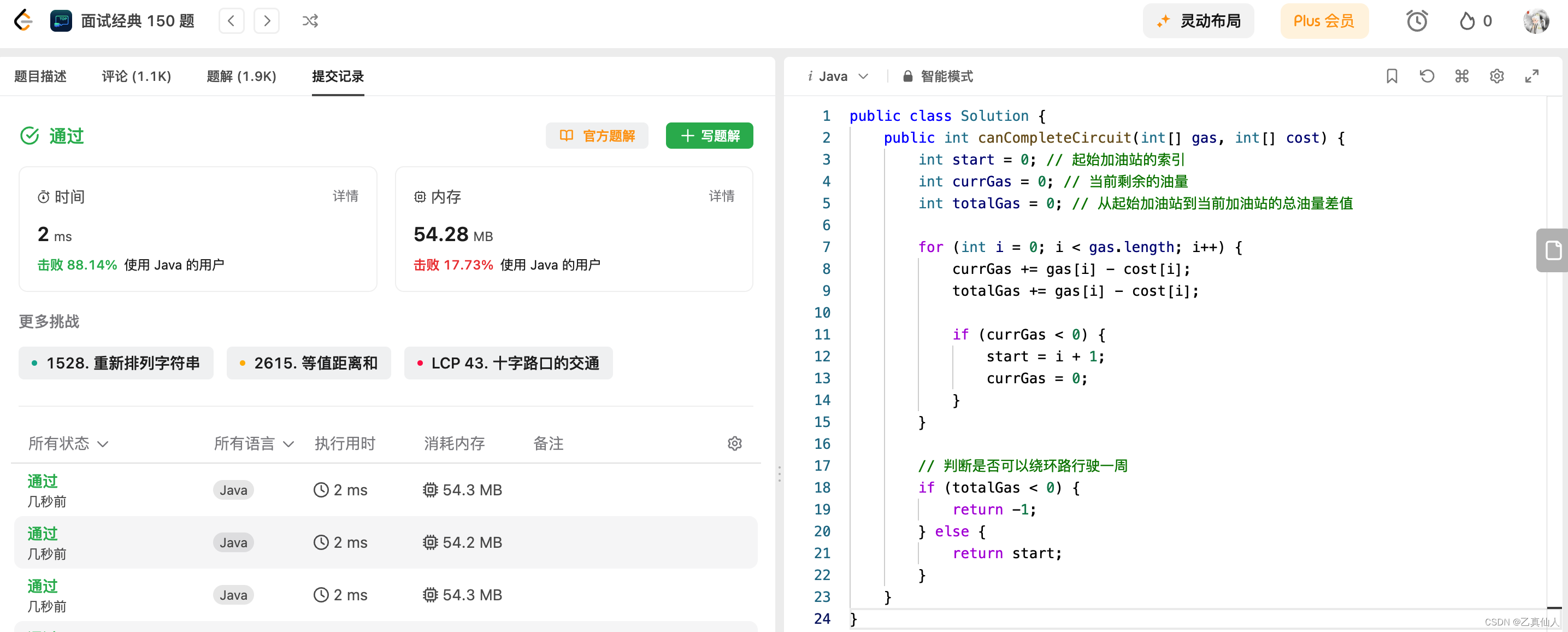View 详情 of the 内存 card
The image size is (1568, 632).
click(721, 196)
